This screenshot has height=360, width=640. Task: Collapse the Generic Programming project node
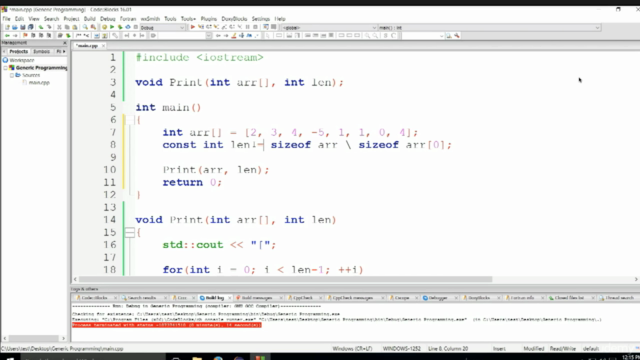[x=6, y=68]
